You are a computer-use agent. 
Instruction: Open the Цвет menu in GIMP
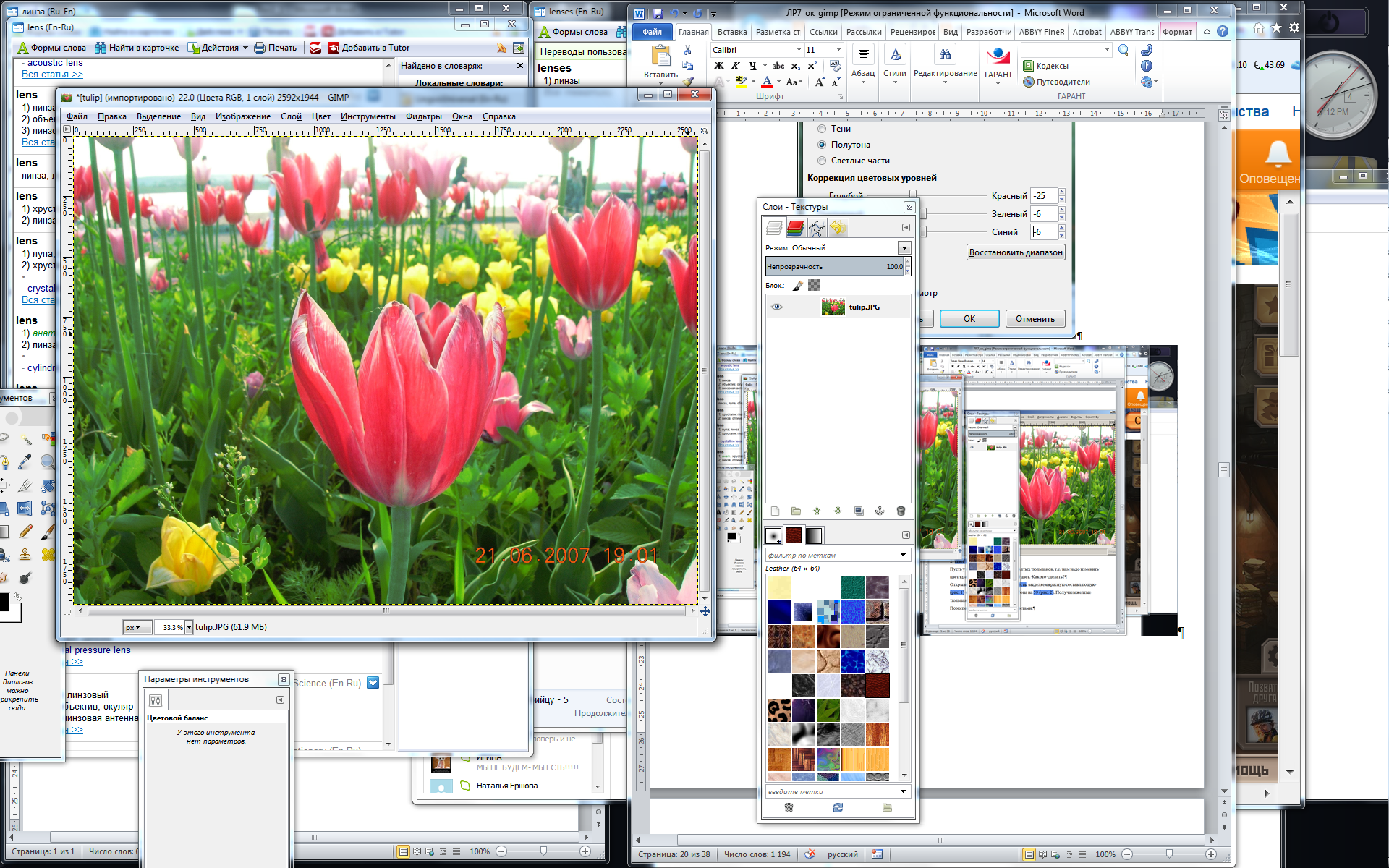click(x=321, y=116)
